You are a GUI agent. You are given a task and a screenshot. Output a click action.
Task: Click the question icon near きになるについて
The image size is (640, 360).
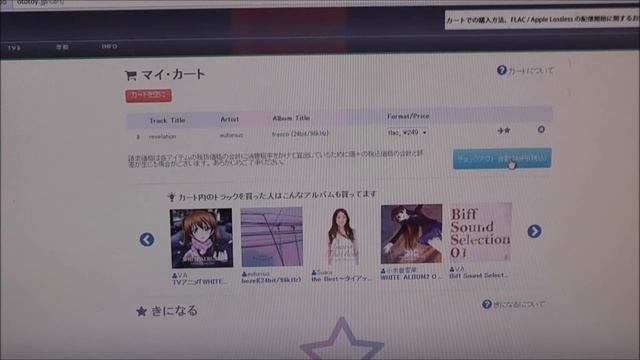point(487,304)
